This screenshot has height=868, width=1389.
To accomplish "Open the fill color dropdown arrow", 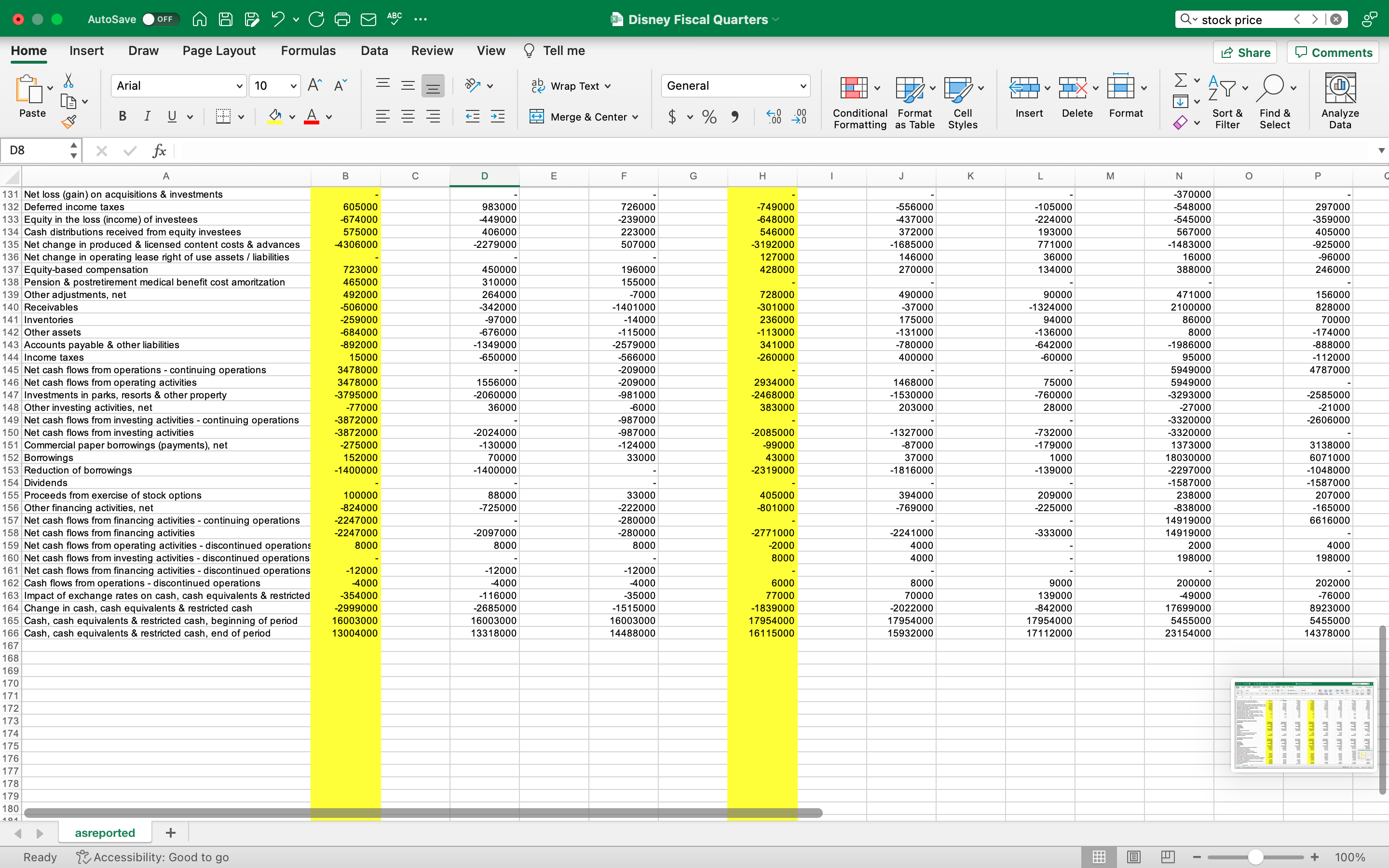I will (x=292, y=117).
